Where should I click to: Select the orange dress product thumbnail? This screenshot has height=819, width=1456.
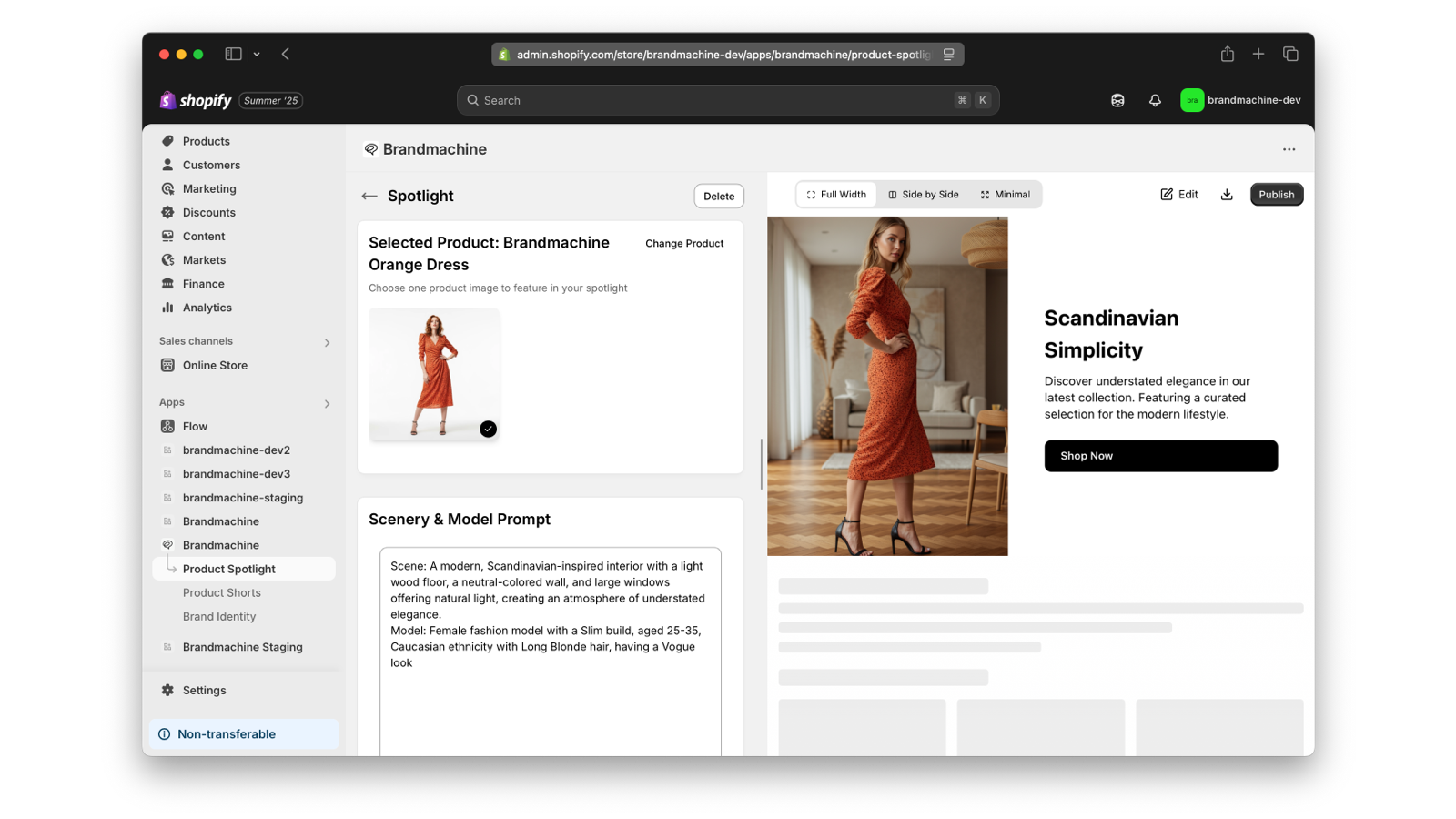pos(434,374)
